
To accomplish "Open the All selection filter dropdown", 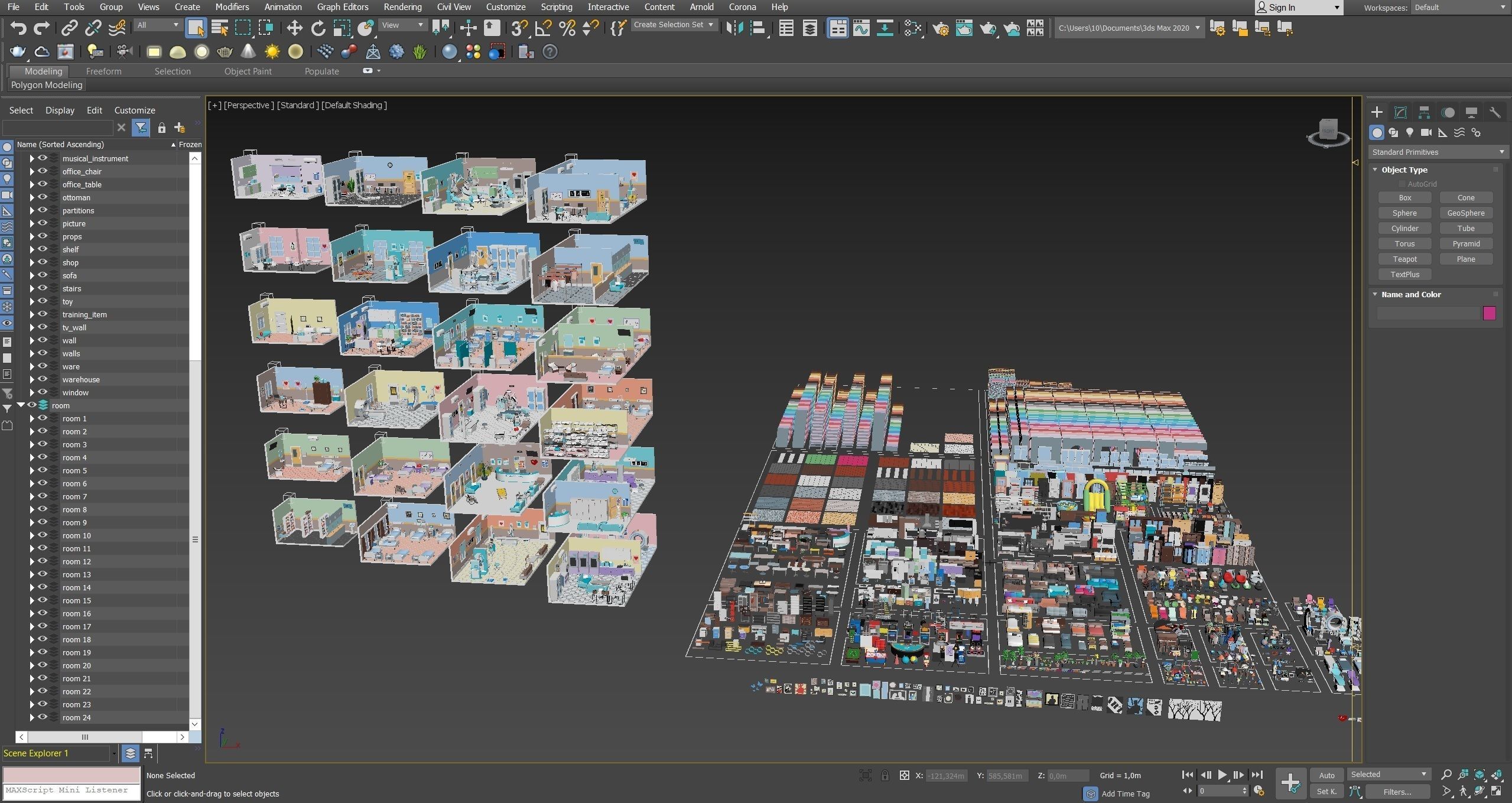I will [x=157, y=25].
